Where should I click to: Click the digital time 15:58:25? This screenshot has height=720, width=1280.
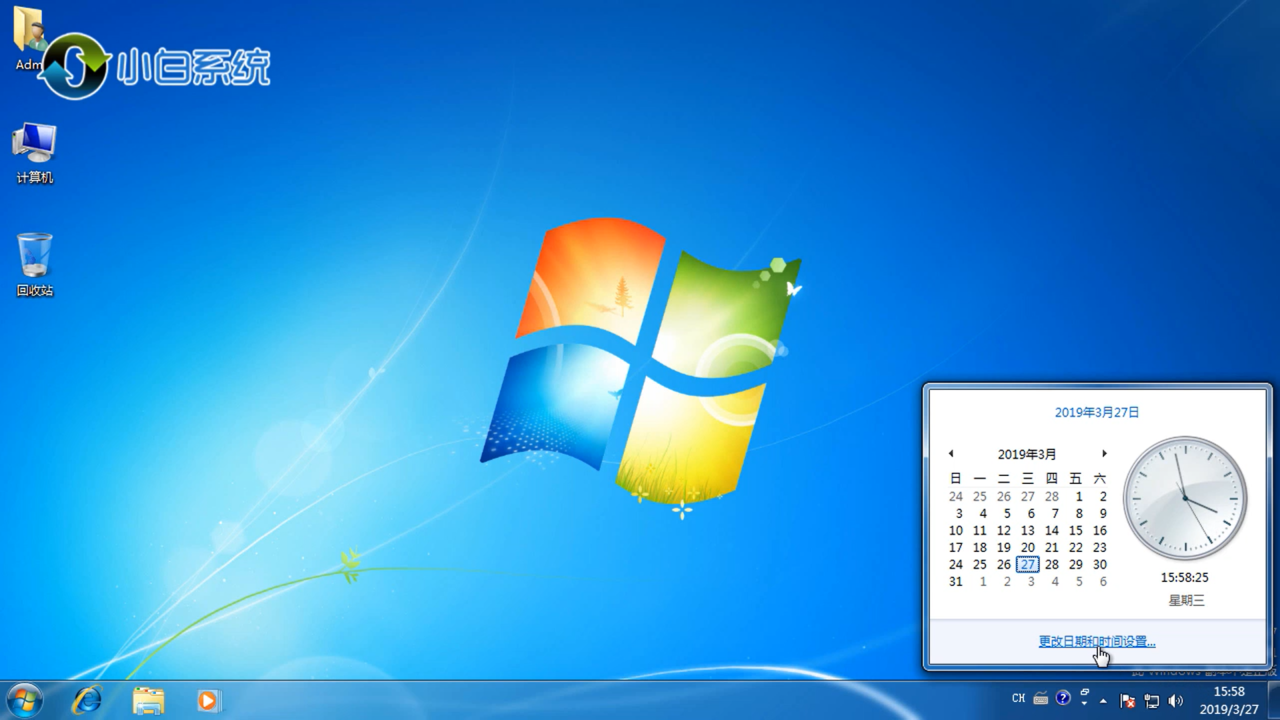click(x=1185, y=577)
